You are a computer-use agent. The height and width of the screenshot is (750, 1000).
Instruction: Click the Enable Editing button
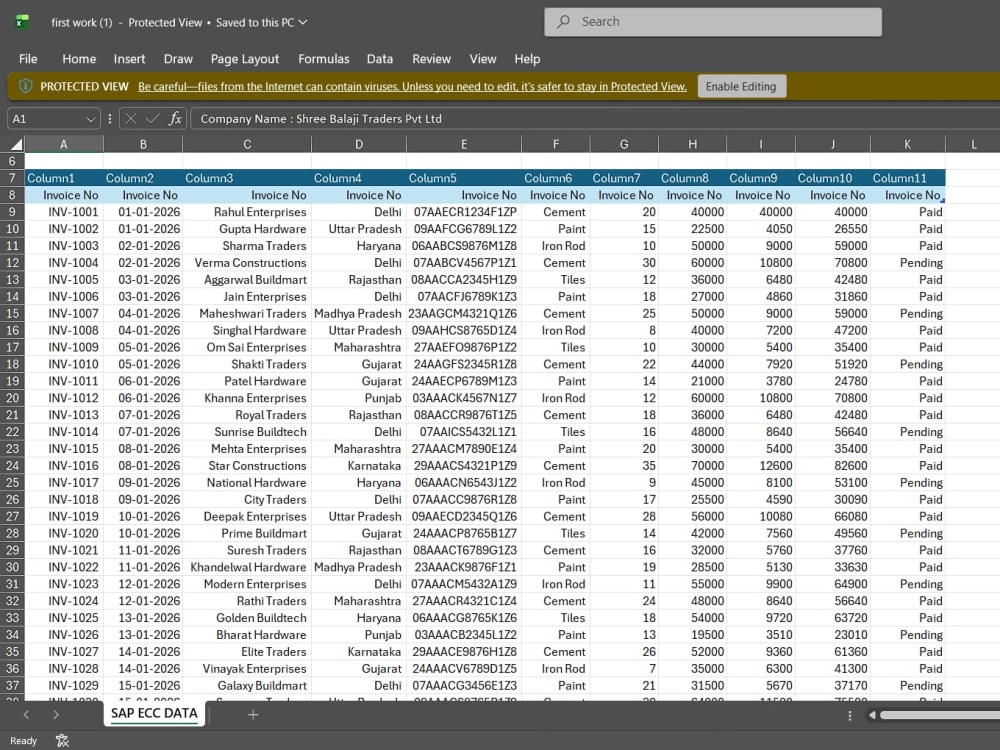[741, 86]
